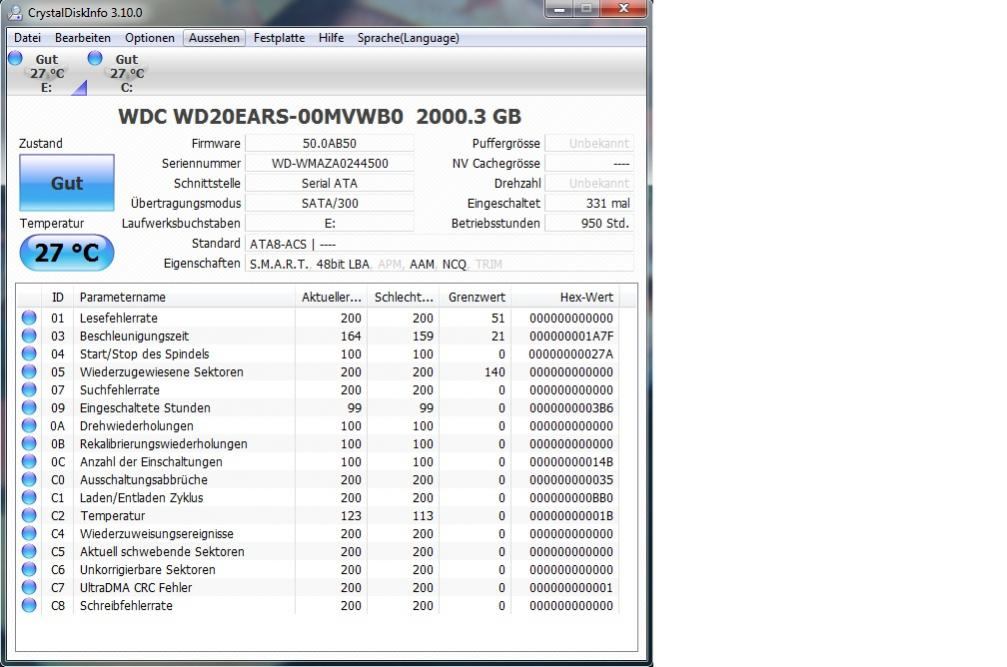Viewport: 1007px width, 667px height.
Task: Click the Betriebsstunden value 950 Std.
Action: click(x=589, y=223)
